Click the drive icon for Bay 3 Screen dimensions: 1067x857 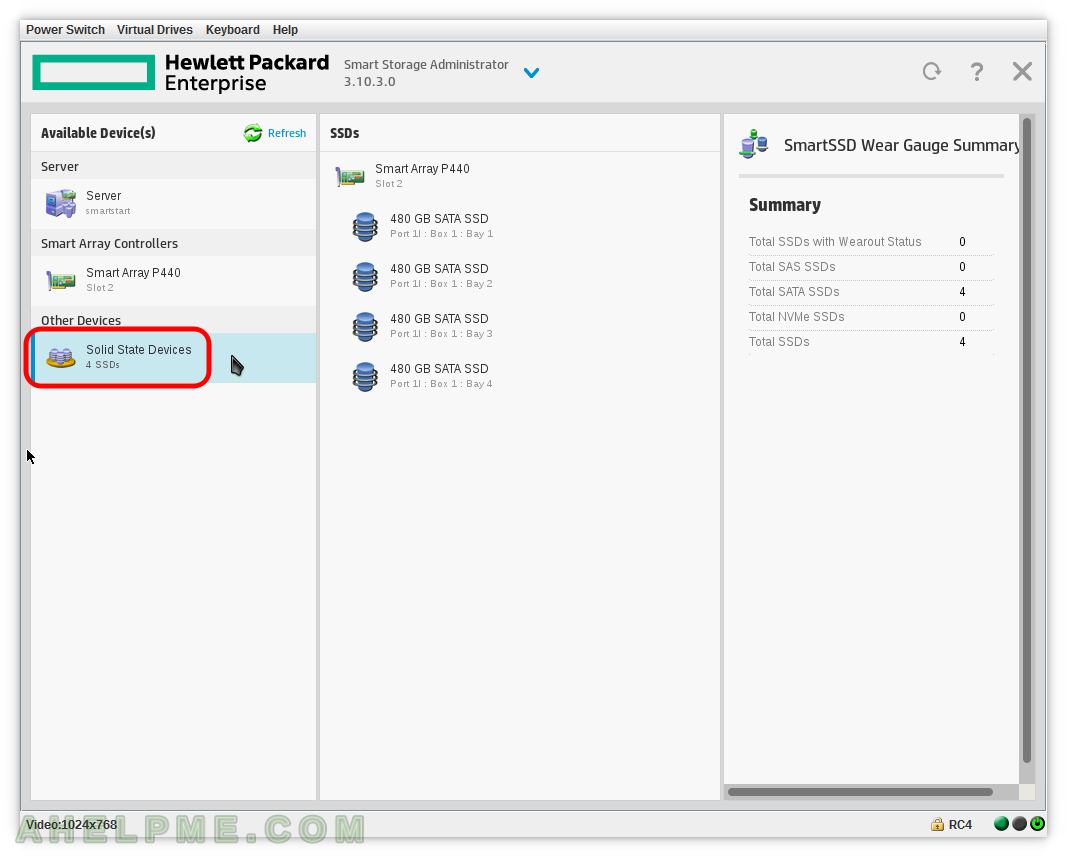point(365,327)
